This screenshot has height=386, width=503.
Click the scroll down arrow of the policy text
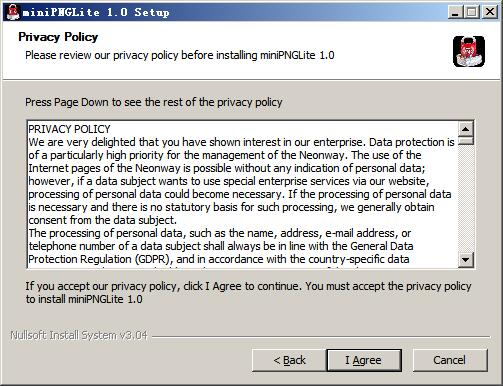pos(466,260)
